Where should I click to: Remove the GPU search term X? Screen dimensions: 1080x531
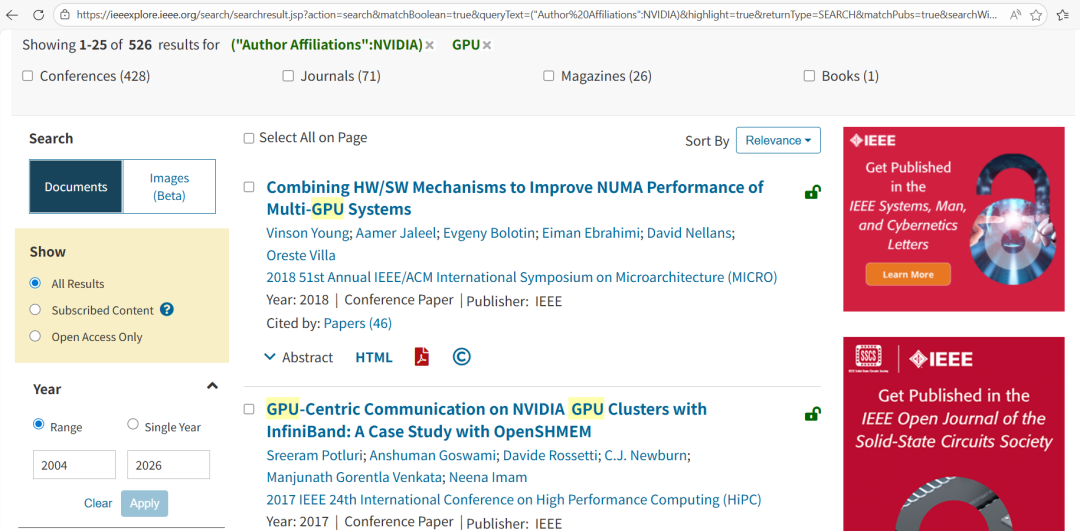coord(486,45)
